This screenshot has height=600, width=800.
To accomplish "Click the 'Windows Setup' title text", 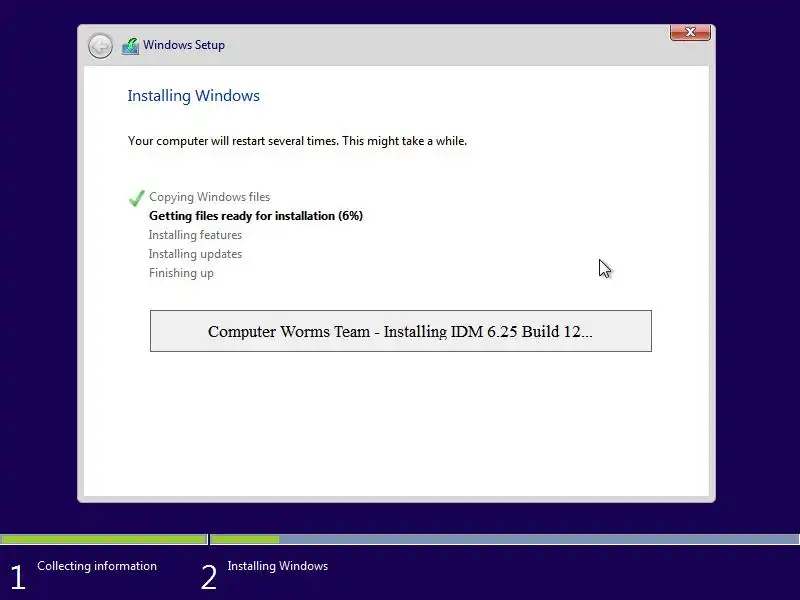I will 184,45.
